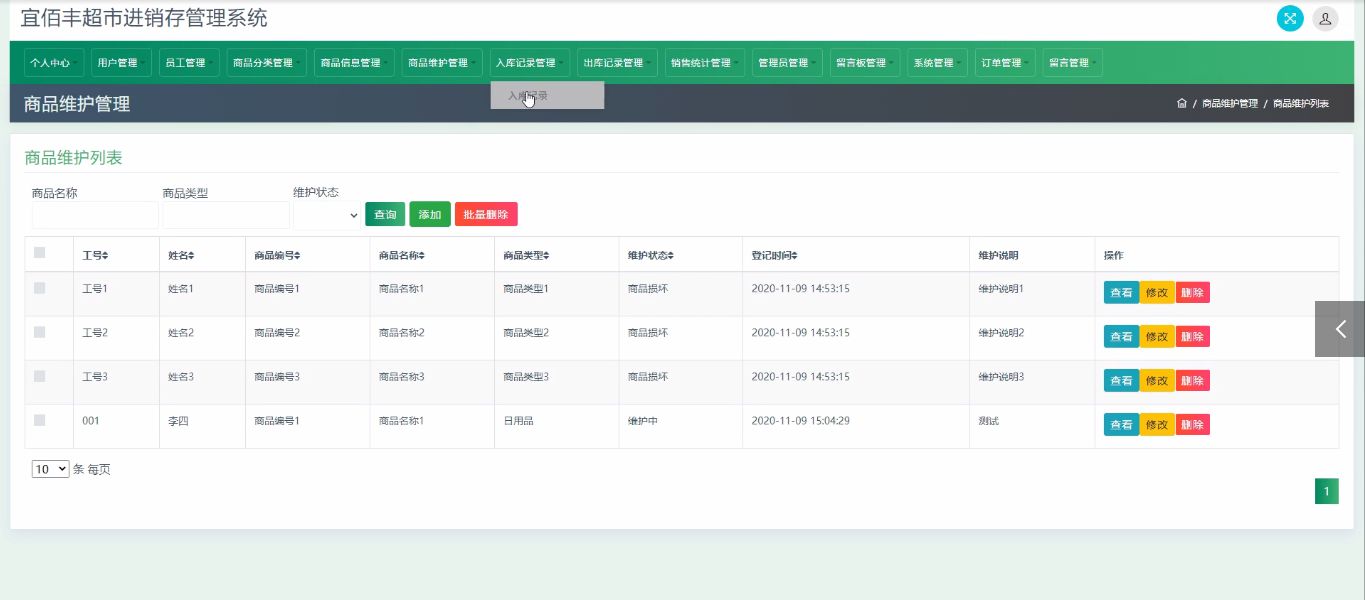The height and width of the screenshot is (600, 1365).
Task: Open the 留言板管理 menu
Action: 865,63
